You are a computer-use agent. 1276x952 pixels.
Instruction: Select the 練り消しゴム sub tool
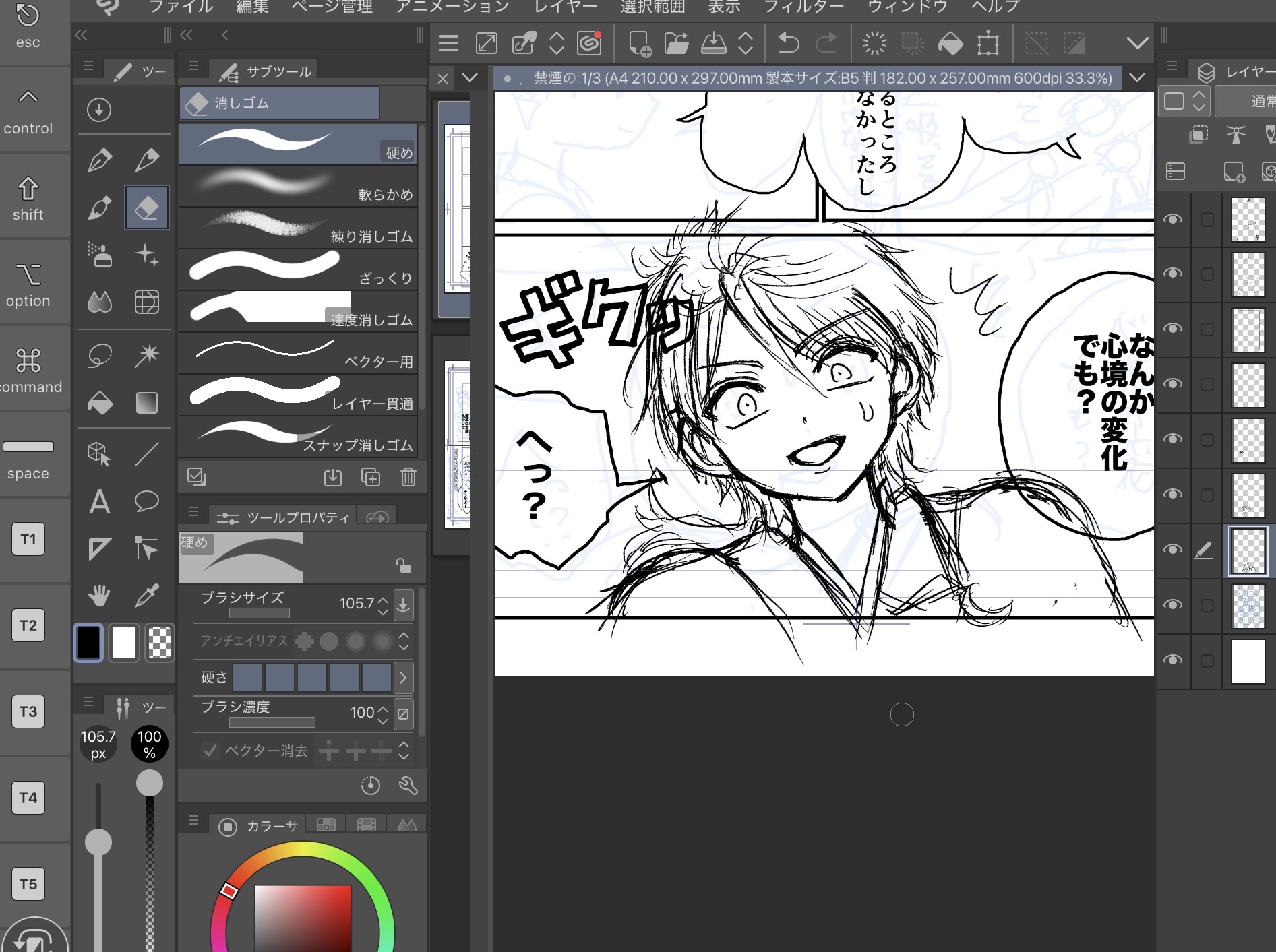pos(298,228)
